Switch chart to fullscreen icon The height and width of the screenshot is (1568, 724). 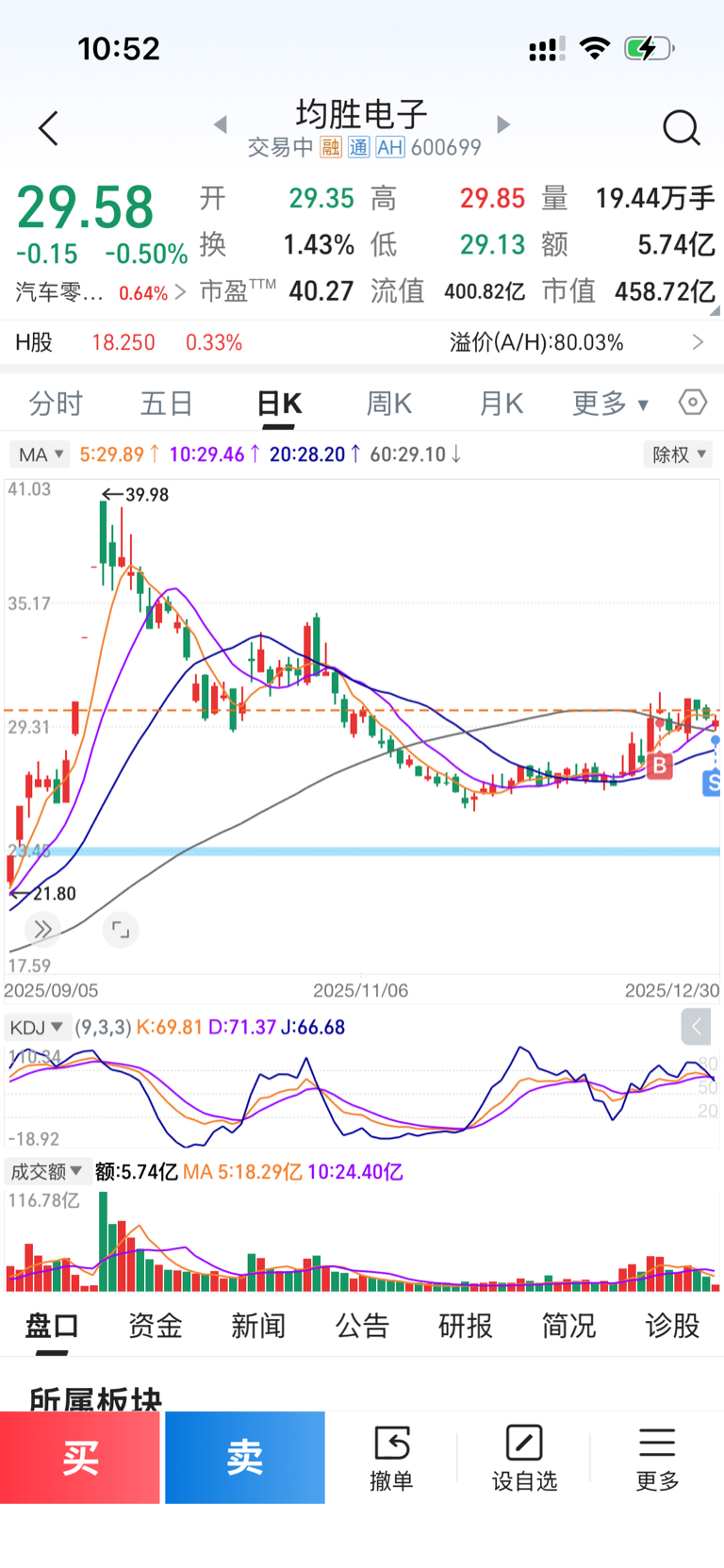121,930
